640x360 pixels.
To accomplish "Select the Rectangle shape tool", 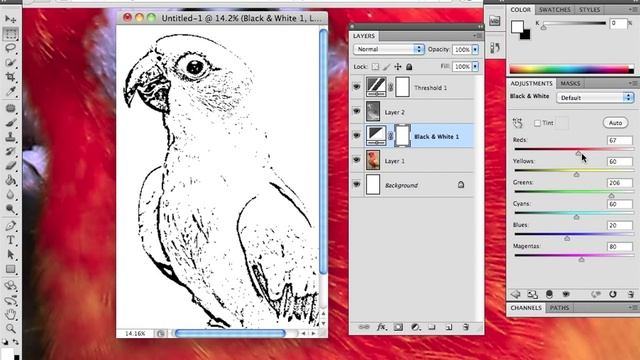I will [11, 269].
